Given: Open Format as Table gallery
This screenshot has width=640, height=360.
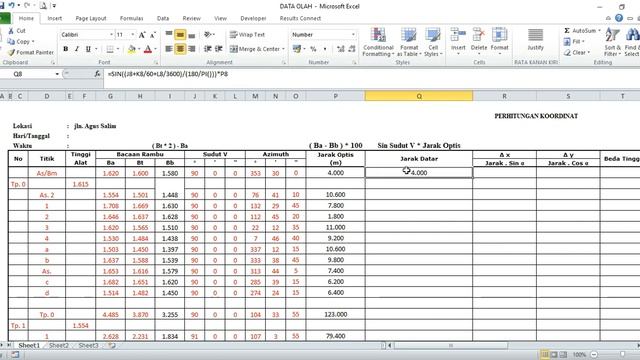Looking at the screenshot, I should click(409, 42).
